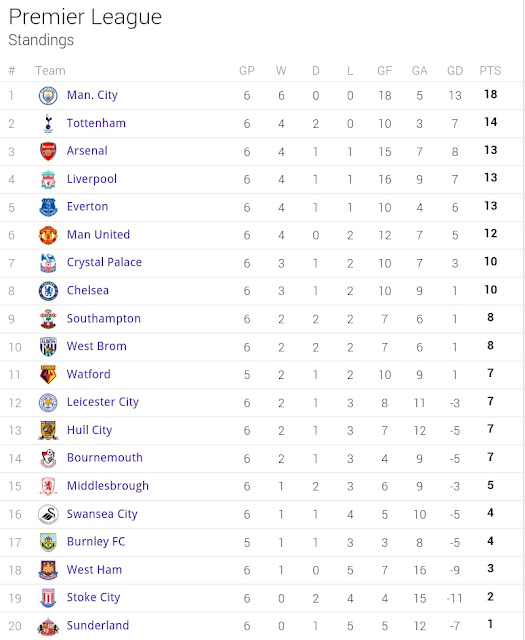Open the Middlesbrough team link
525x640 pixels.
108,486
